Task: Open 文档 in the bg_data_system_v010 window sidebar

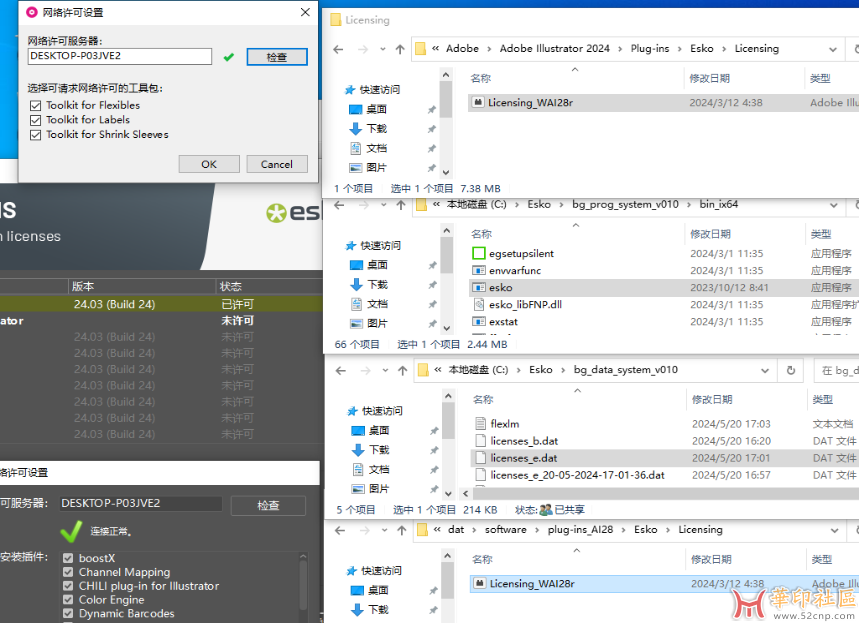Action: coord(379,470)
